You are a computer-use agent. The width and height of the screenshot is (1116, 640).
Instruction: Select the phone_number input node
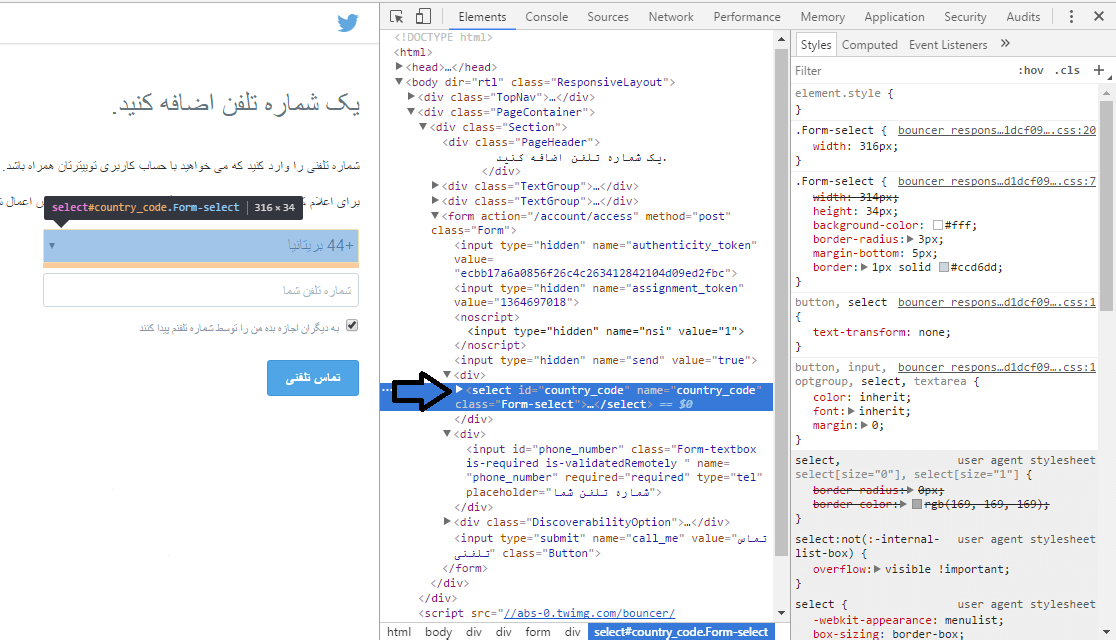pyautogui.click(x=614, y=471)
